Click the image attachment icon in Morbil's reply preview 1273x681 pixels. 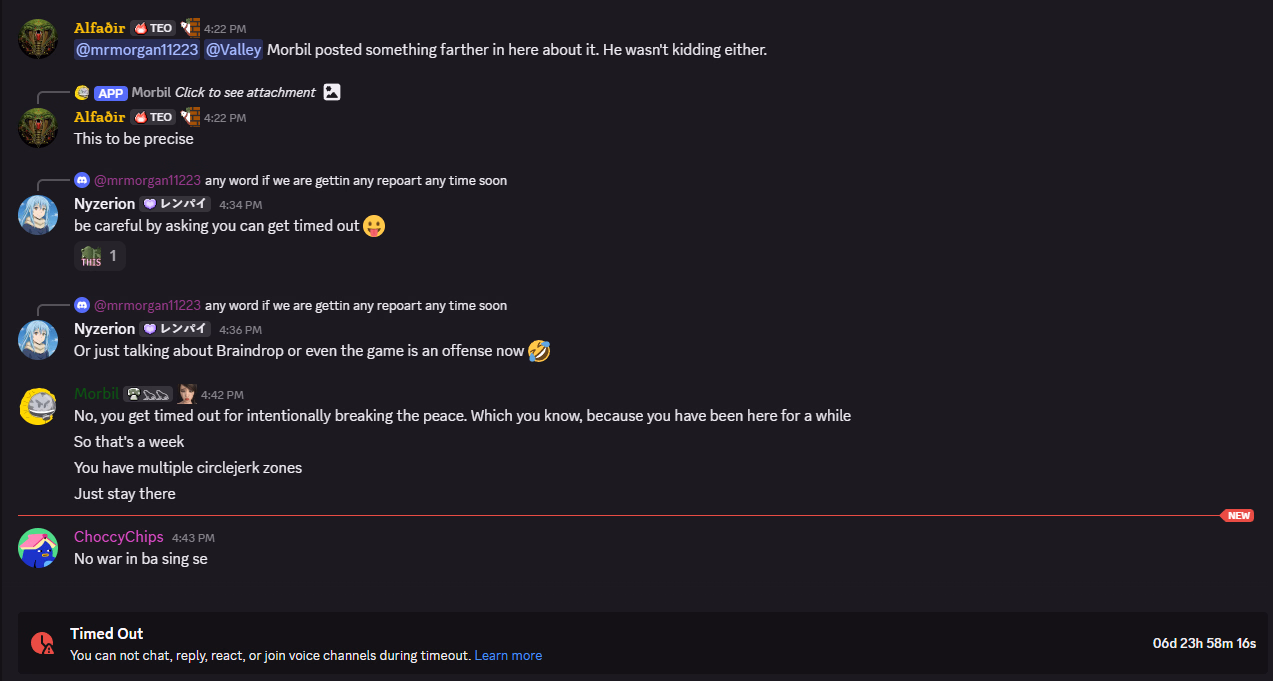pos(332,92)
